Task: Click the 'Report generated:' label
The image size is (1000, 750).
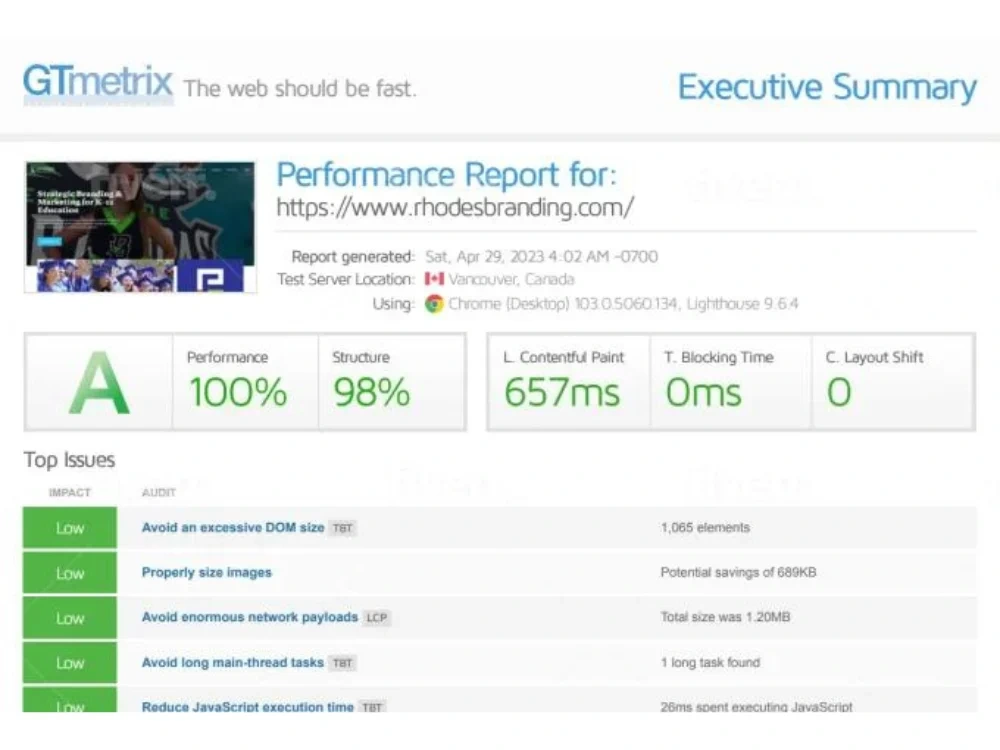Action: tap(353, 256)
